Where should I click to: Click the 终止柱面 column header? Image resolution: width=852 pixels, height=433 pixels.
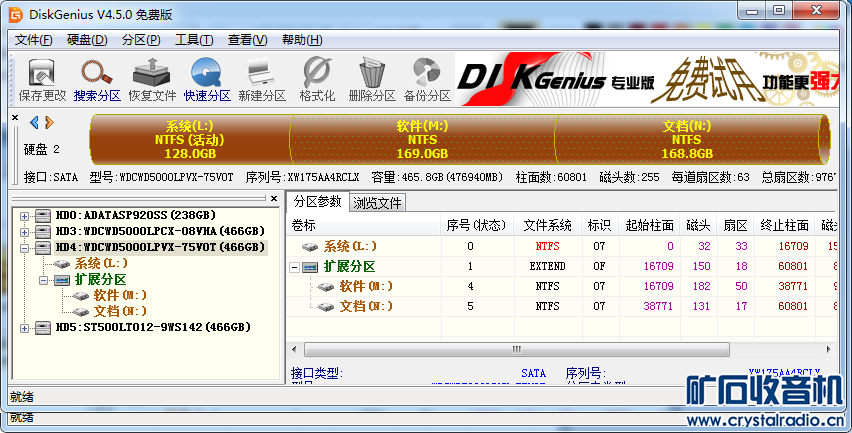[784, 224]
